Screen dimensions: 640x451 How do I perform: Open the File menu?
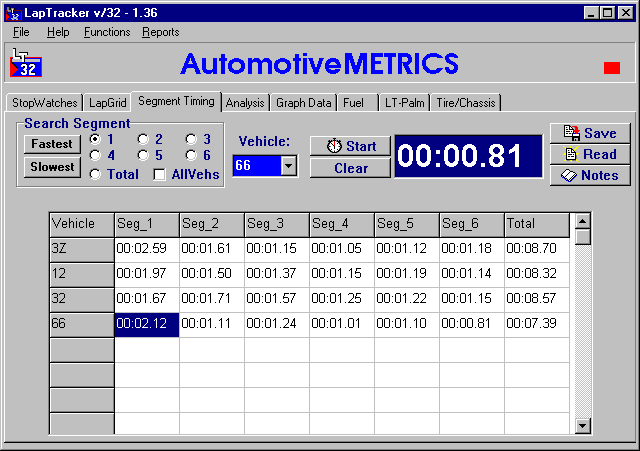(21, 32)
